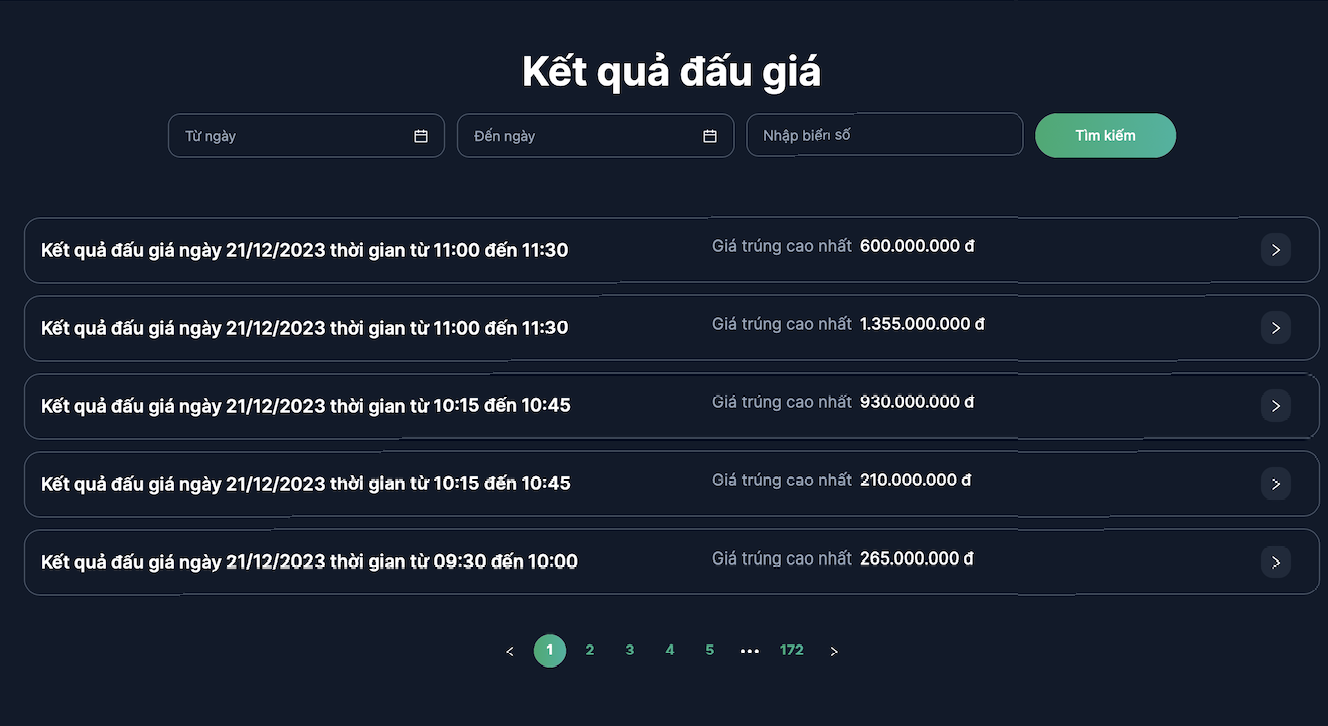The image size is (1328, 726).
Task: Open arrow for 210.000.000 đ result
Action: [1276, 484]
